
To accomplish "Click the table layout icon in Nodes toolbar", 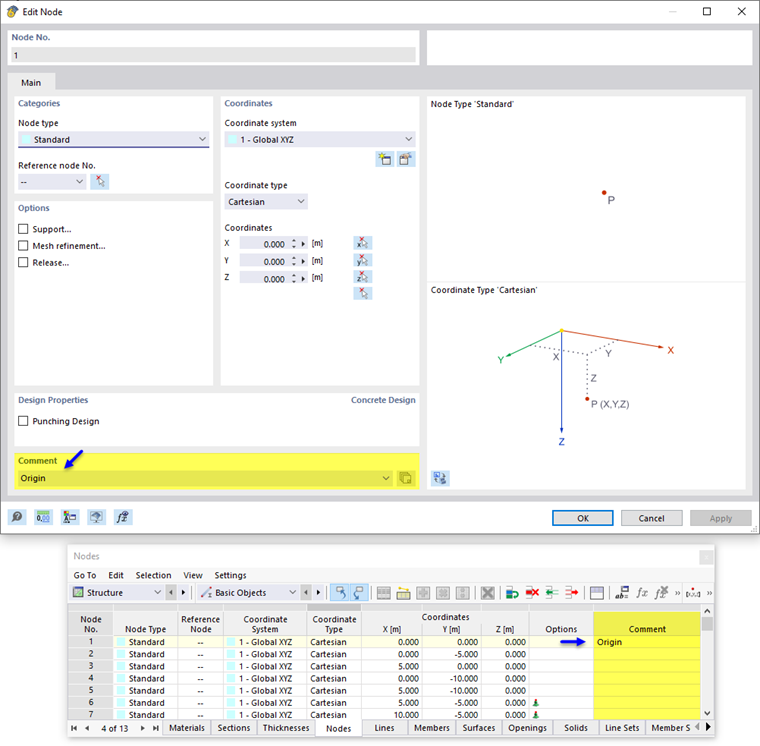I will tap(597, 593).
